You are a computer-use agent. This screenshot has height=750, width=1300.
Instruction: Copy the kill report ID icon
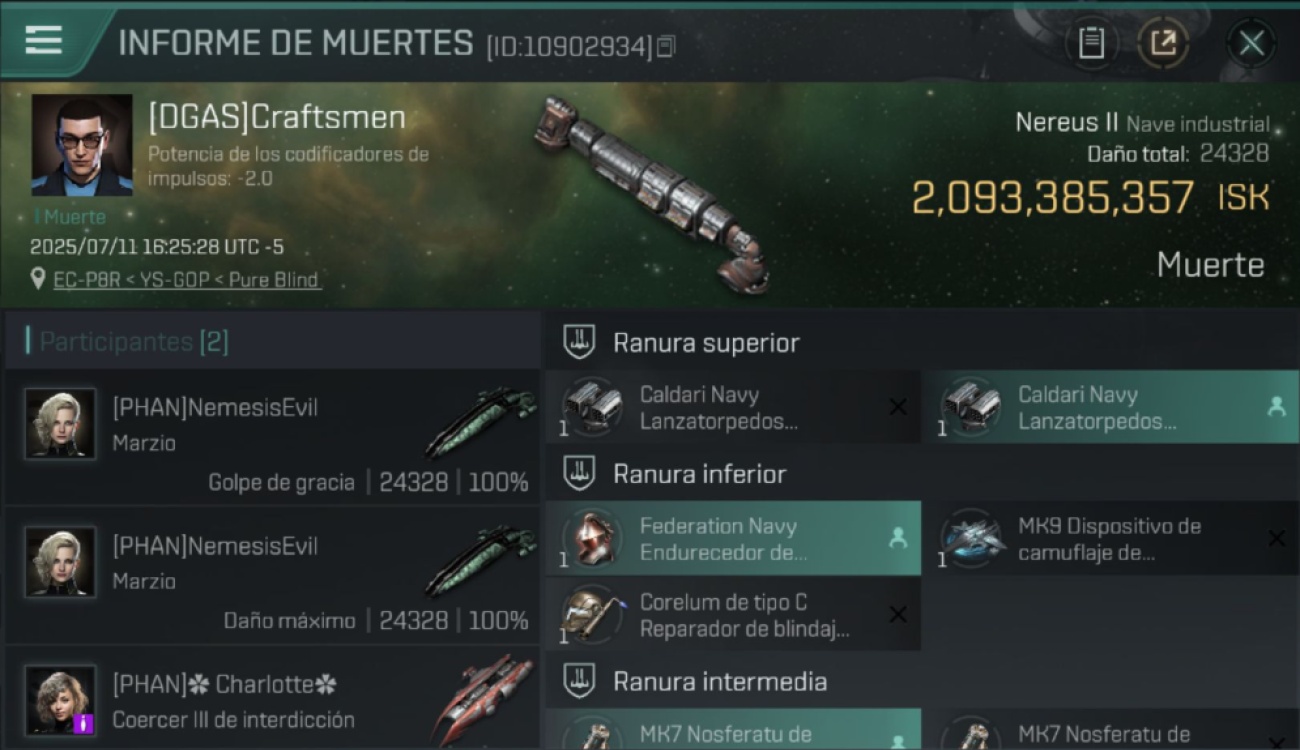666,46
